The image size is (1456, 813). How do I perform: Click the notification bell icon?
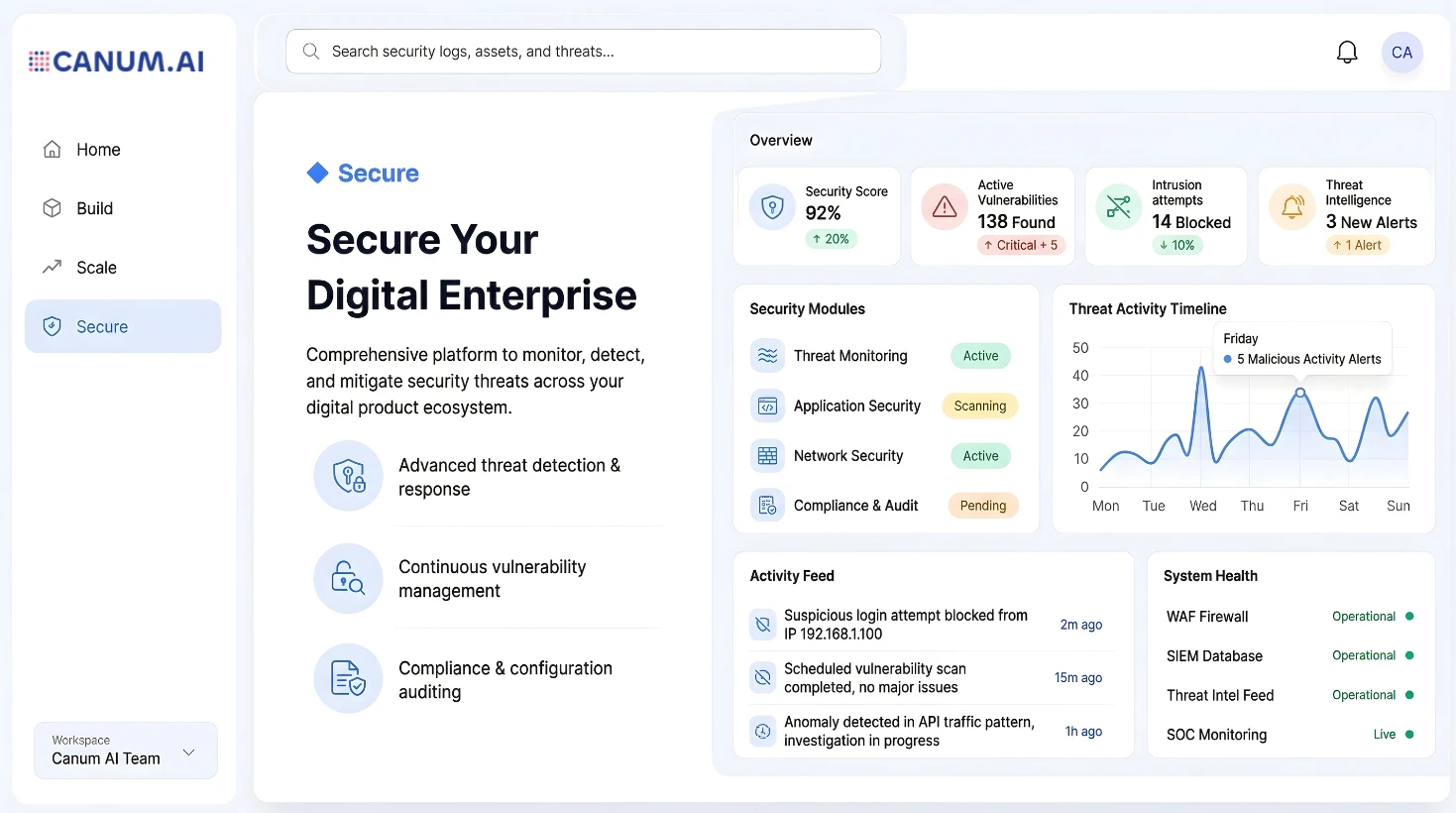pyautogui.click(x=1347, y=53)
